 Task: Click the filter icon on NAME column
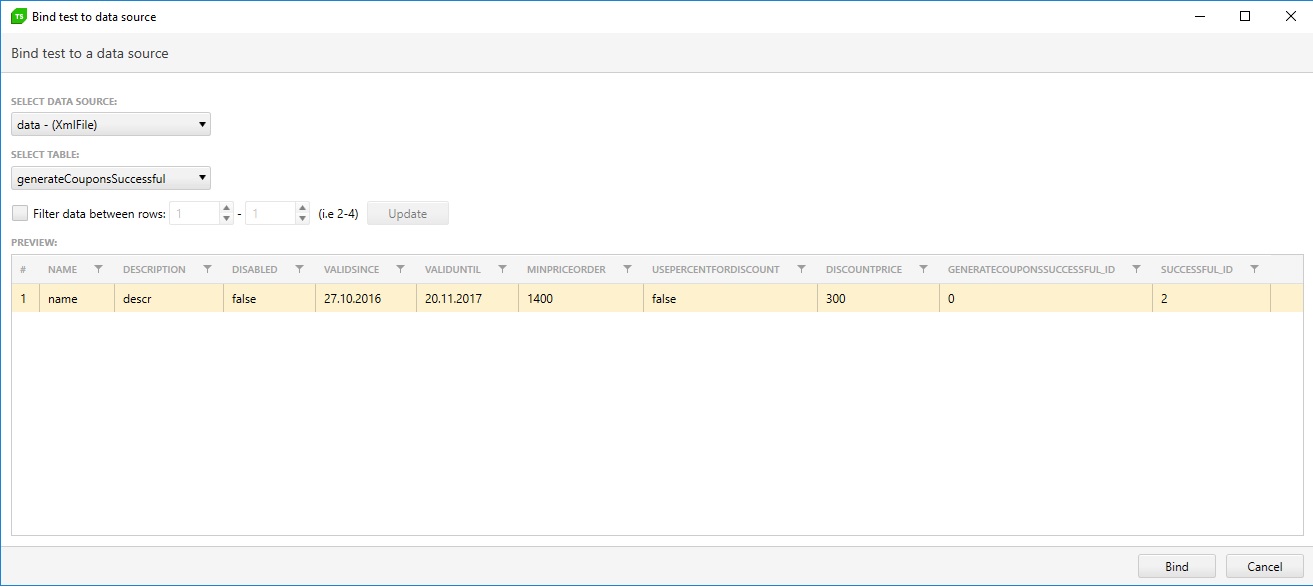(98, 269)
